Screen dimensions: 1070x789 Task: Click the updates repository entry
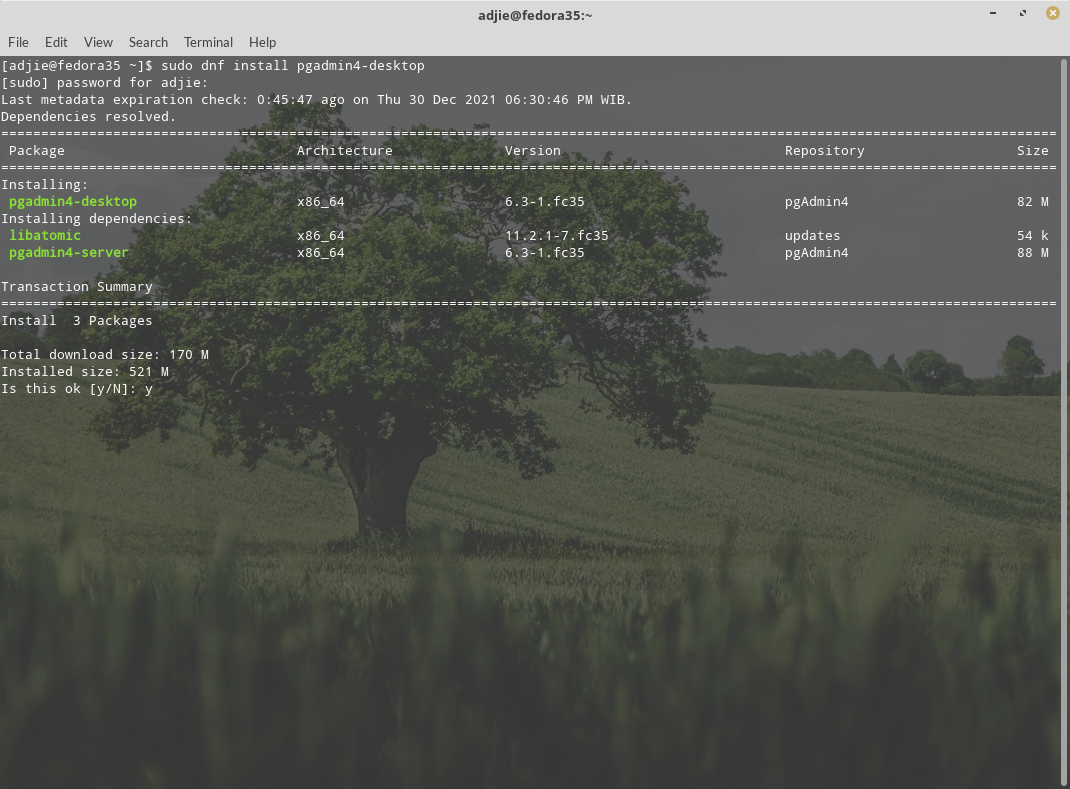tap(813, 235)
